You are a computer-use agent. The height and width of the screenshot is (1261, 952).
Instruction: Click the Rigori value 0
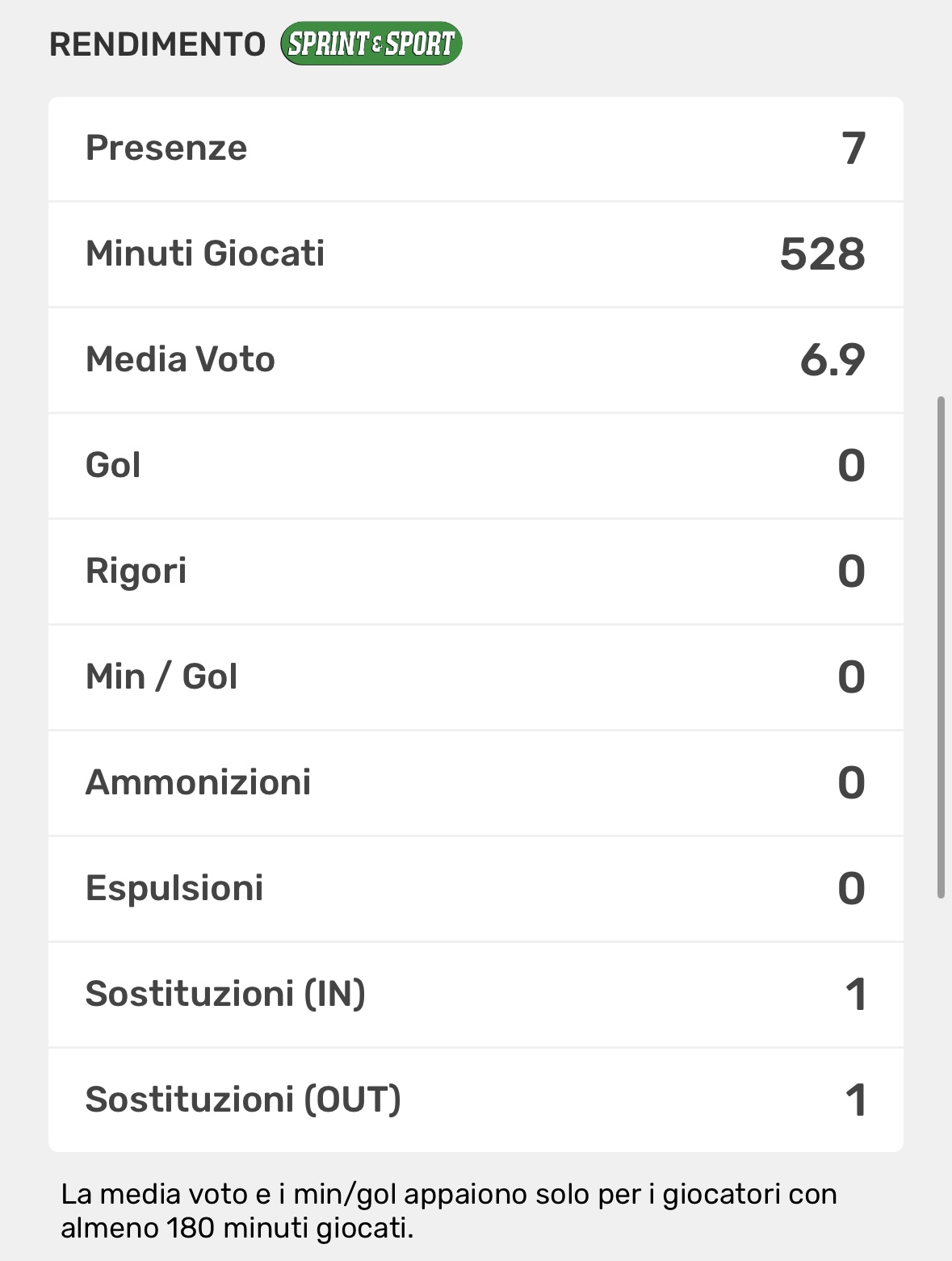tap(851, 572)
